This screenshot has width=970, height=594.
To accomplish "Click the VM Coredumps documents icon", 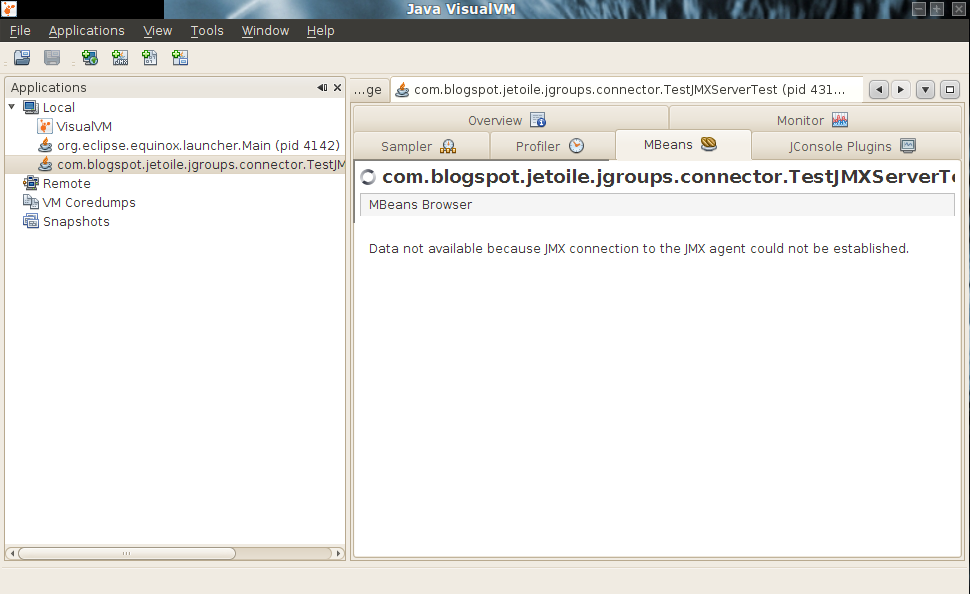I will point(31,202).
